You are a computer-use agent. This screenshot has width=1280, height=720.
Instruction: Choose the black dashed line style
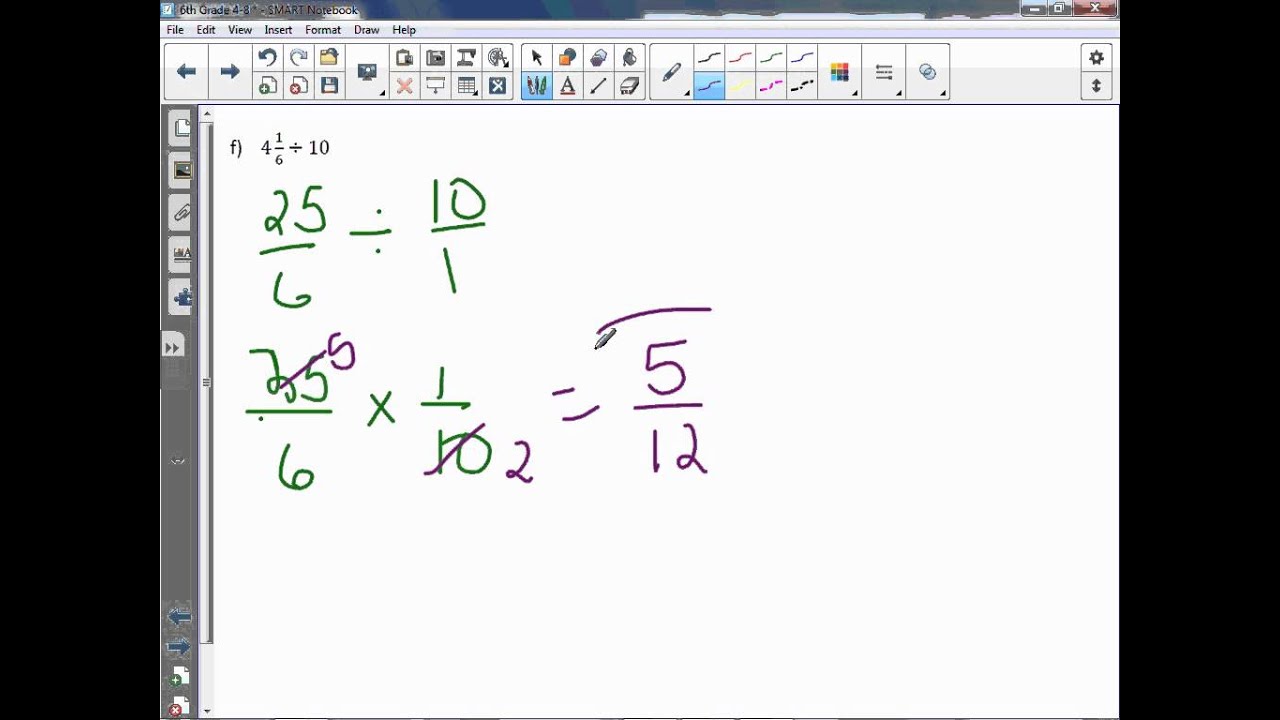802,86
